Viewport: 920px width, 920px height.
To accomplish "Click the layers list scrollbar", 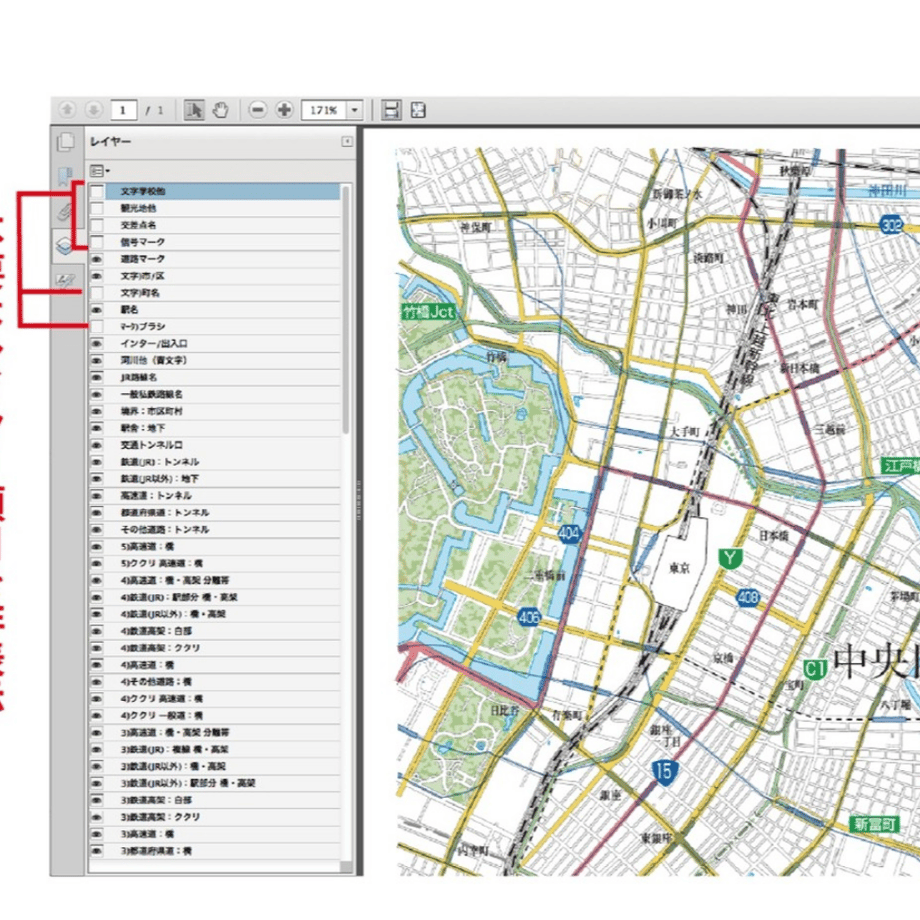I will pos(346,311).
